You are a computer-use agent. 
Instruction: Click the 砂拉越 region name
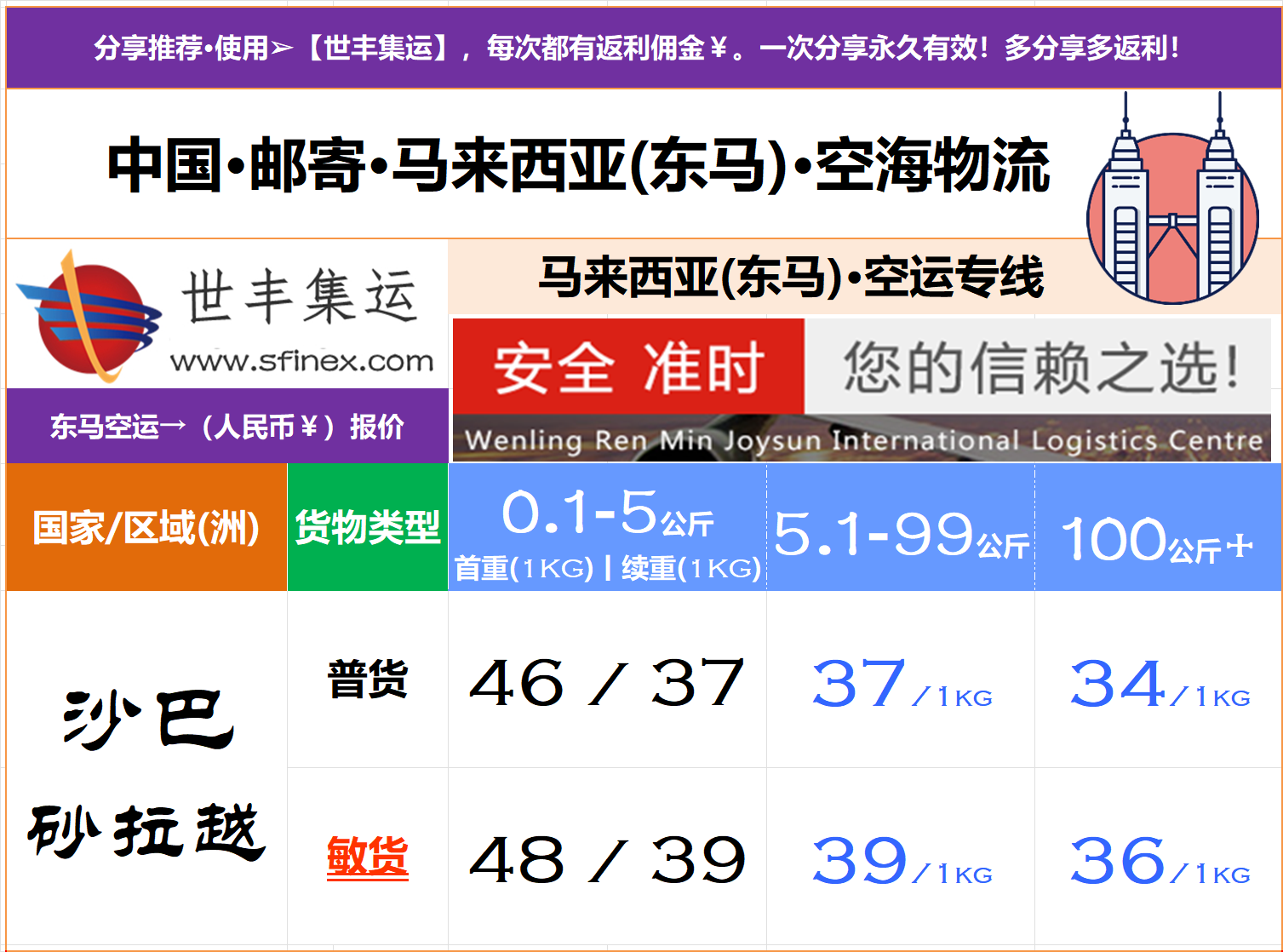click(x=146, y=830)
